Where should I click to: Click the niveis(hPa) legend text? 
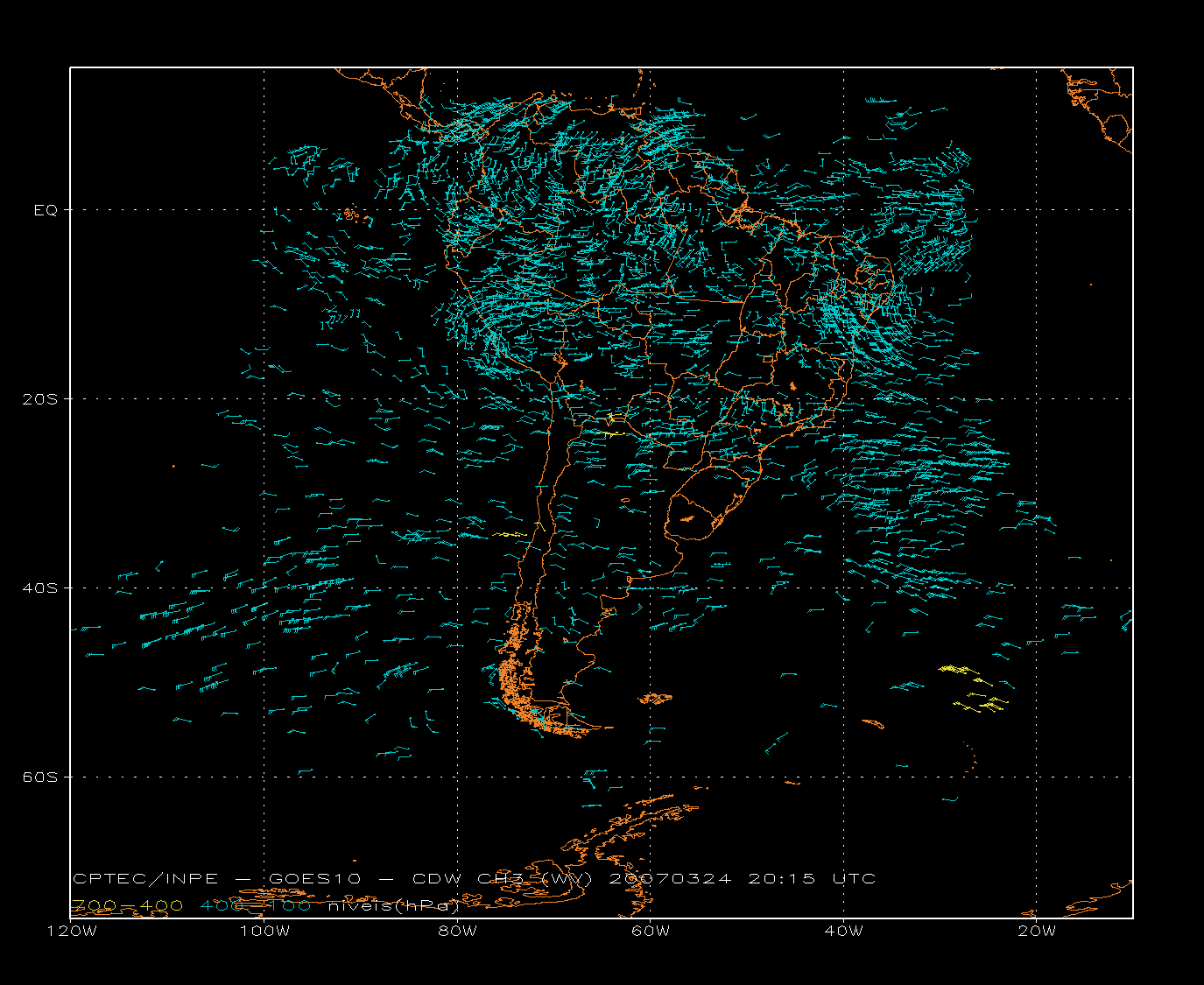(x=394, y=906)
